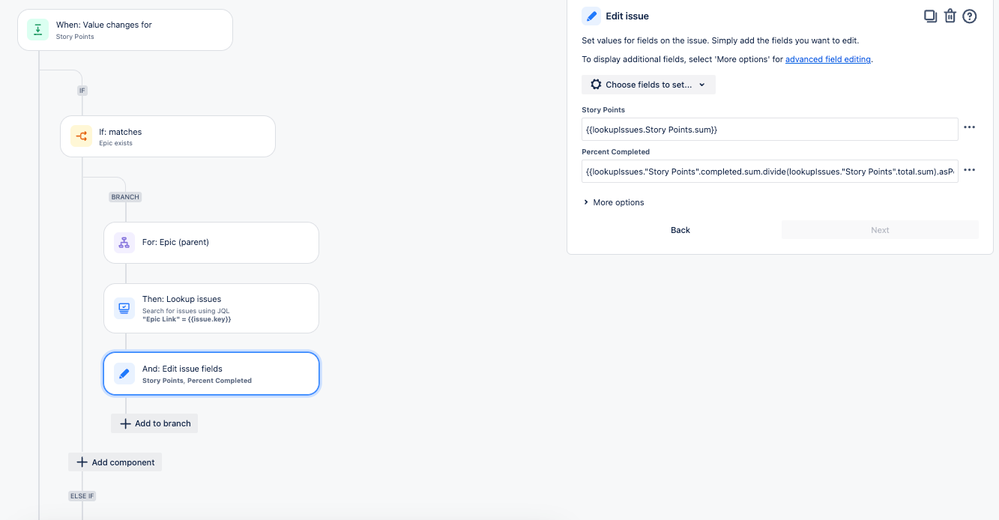Expand More options section
The width and height of the screenshot is (999, 520).
(613, 202)
